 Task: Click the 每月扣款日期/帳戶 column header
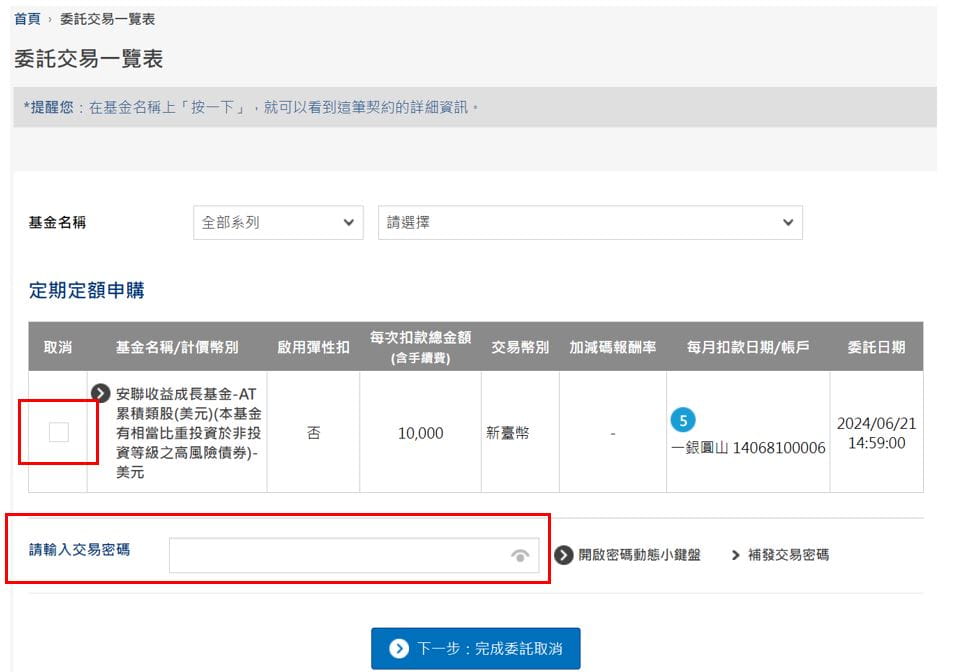click(x=748, y=347)
